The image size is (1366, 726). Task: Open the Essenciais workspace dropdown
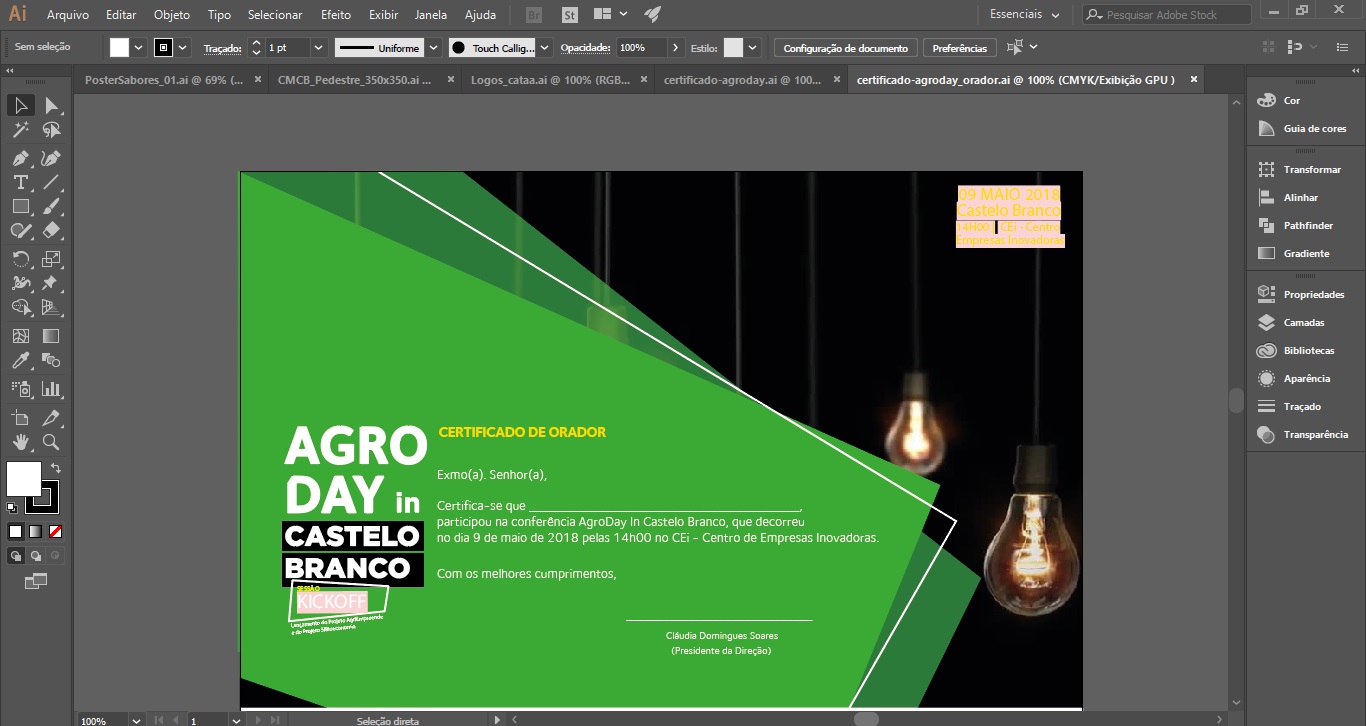[x=1025, y=15]
